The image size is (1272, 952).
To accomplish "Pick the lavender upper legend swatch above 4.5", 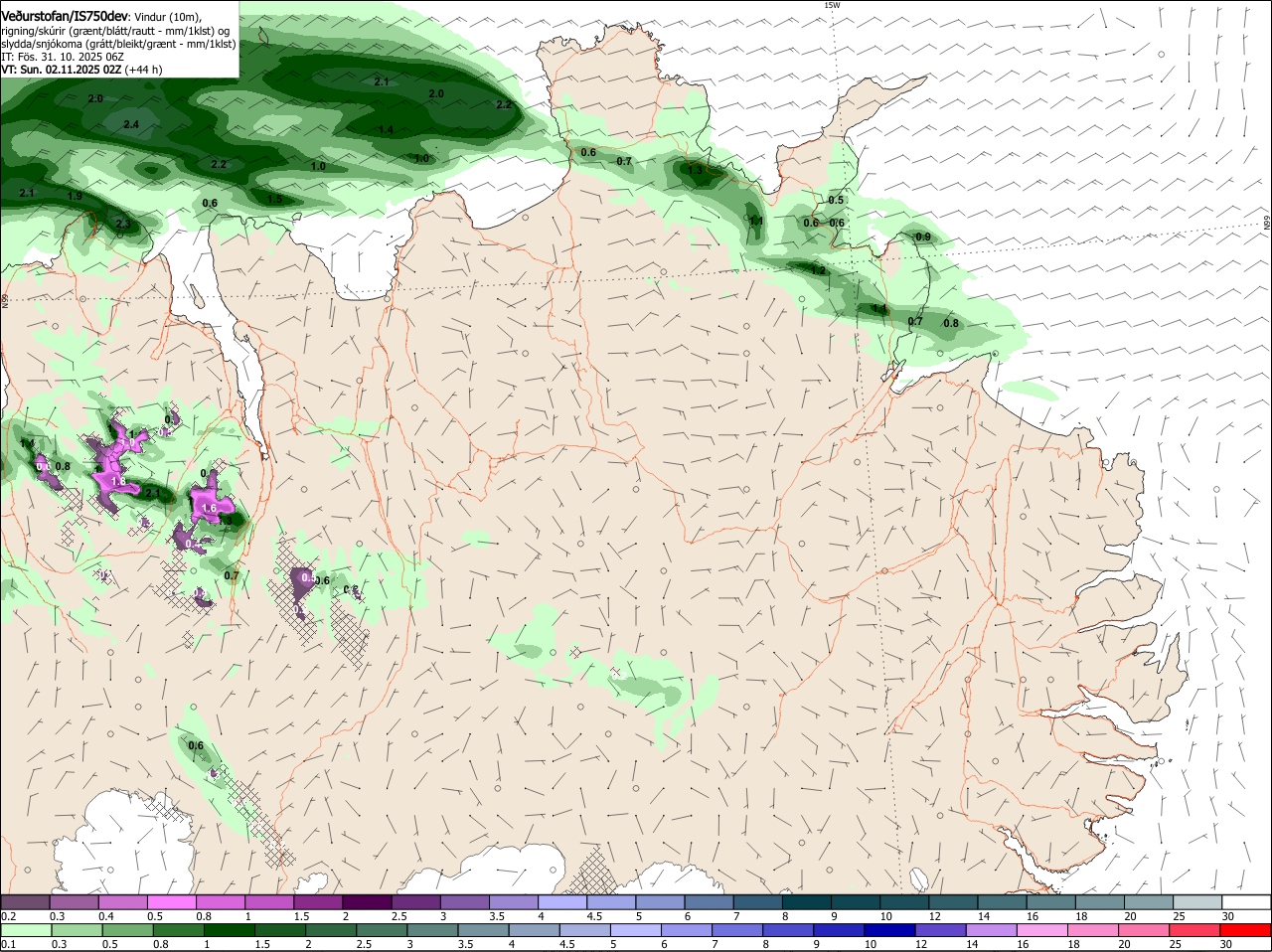I will pyautogui.click(x=611, y=902).
